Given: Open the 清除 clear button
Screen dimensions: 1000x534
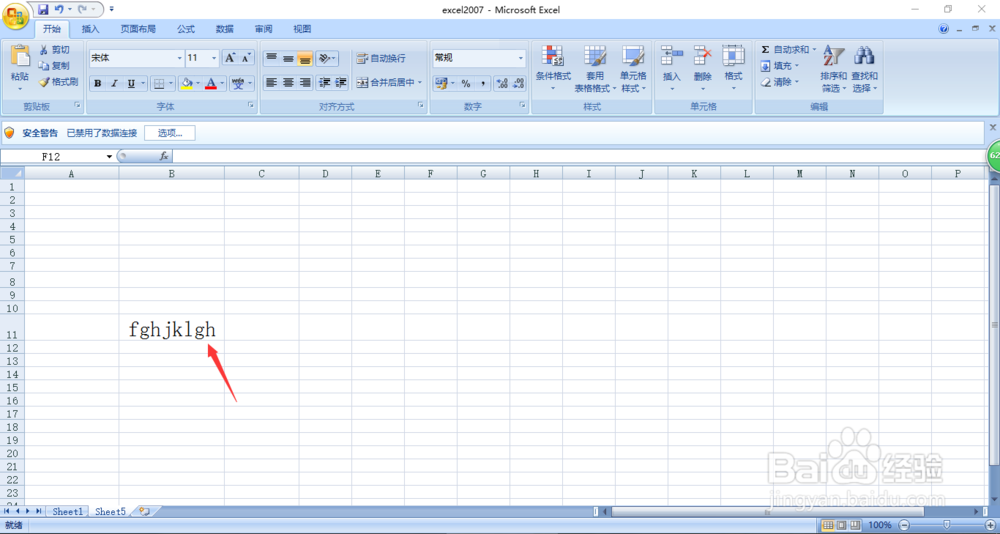Looking at the screenshot, I should [779, 82].
